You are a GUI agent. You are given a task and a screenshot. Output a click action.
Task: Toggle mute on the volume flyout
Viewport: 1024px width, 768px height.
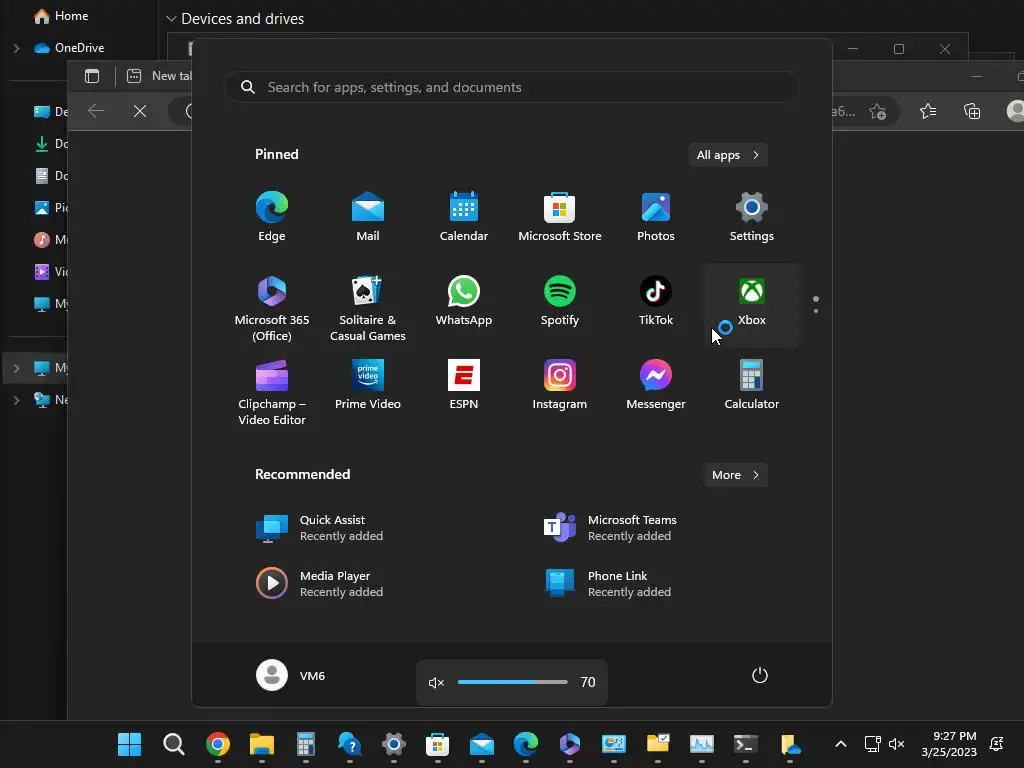tap(436, 682)
